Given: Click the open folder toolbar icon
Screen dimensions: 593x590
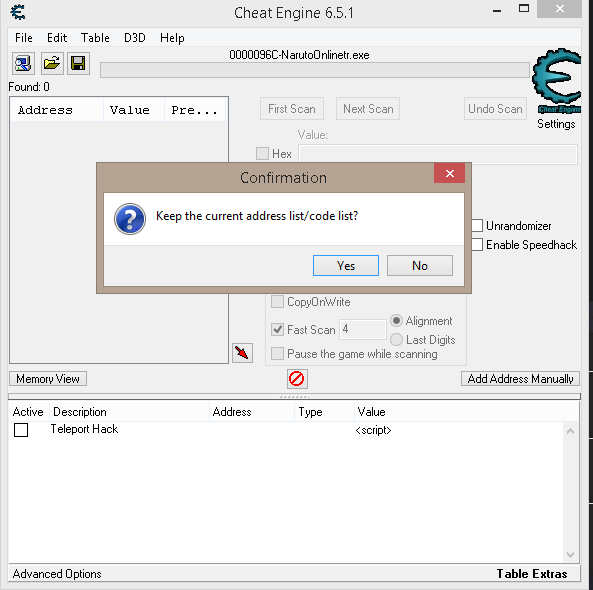Looking at the screenshot, I should coord(52,63).
